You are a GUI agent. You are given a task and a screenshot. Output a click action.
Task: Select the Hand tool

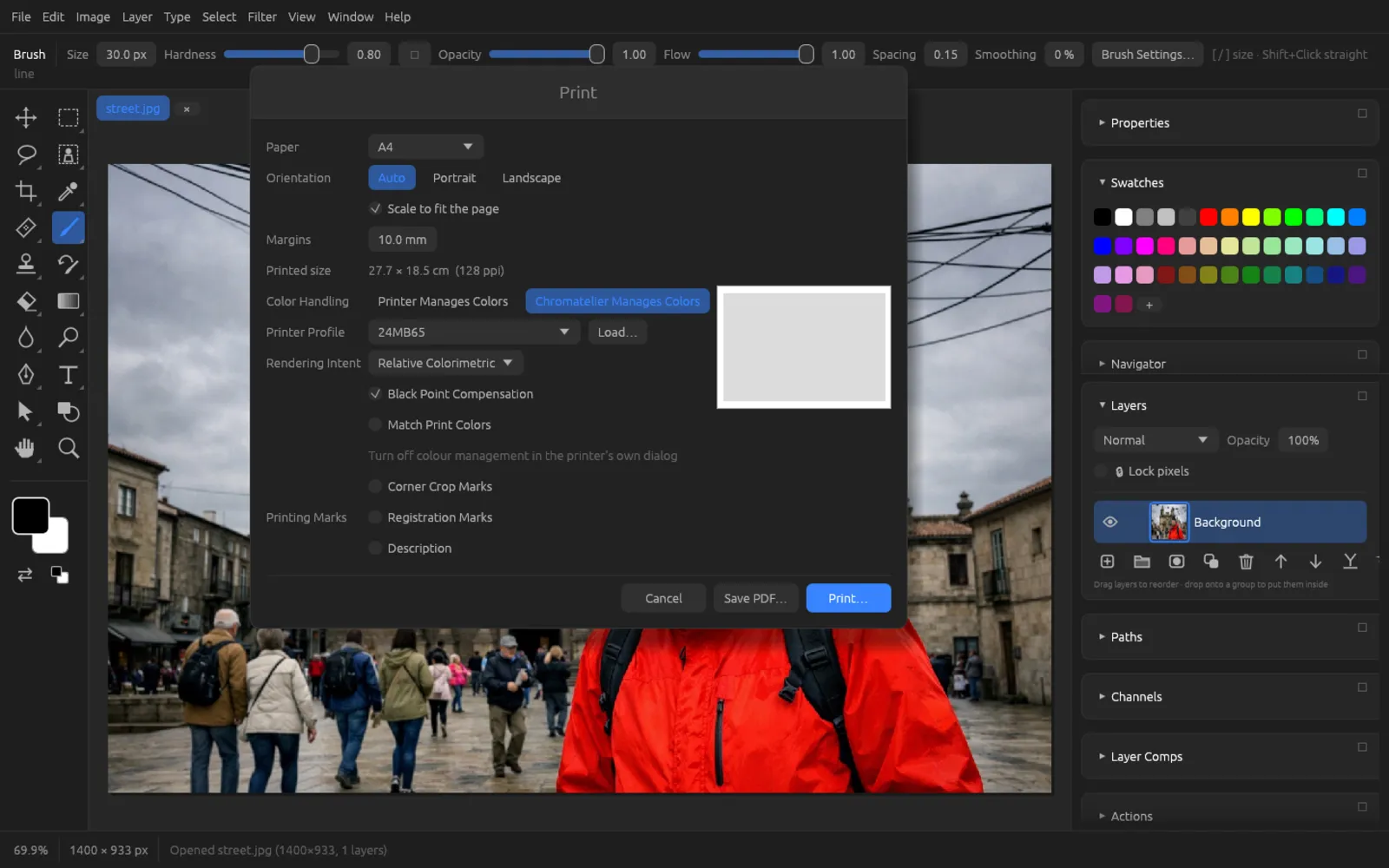pos(26,448)
